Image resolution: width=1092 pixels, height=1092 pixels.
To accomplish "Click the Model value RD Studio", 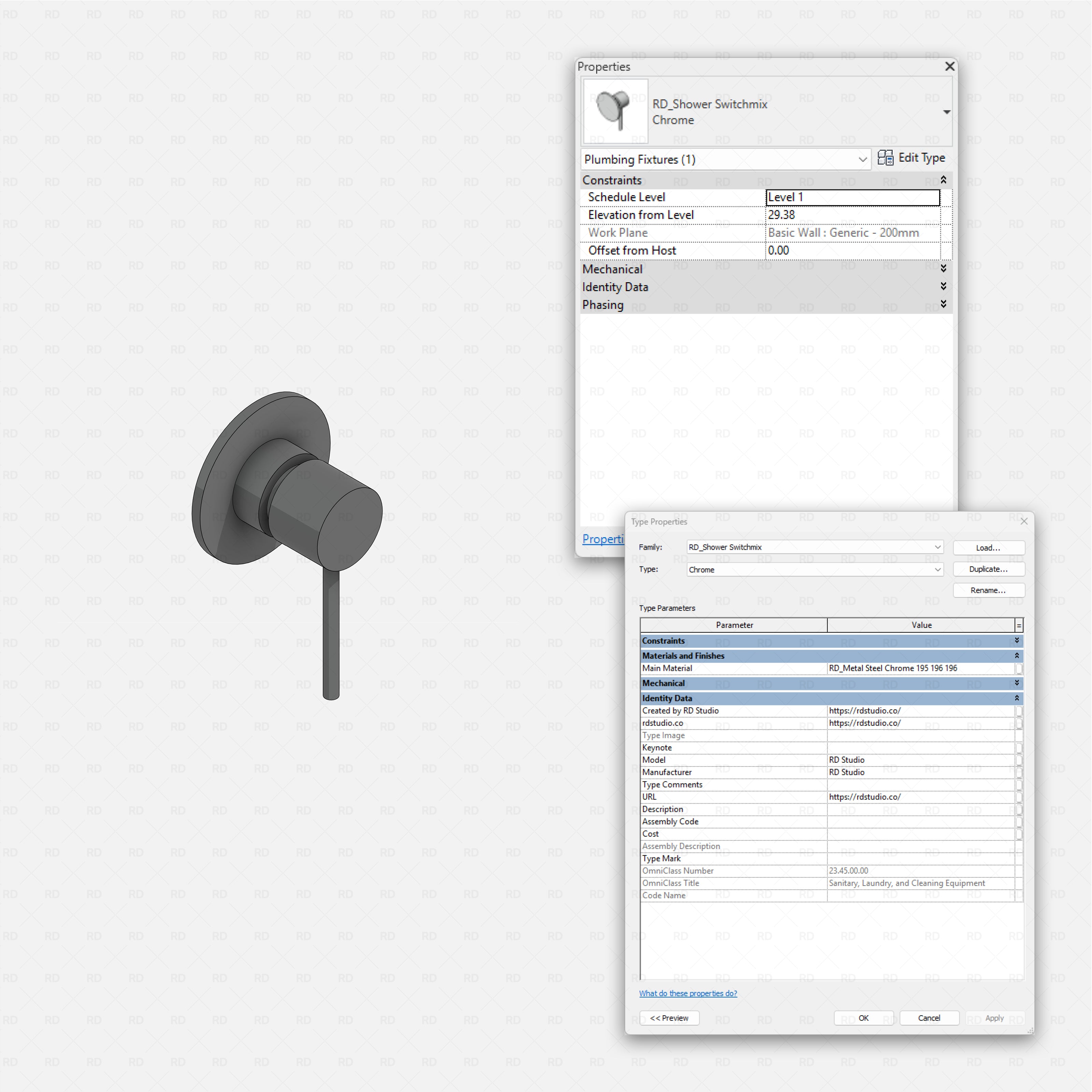I will coord(921,760).
